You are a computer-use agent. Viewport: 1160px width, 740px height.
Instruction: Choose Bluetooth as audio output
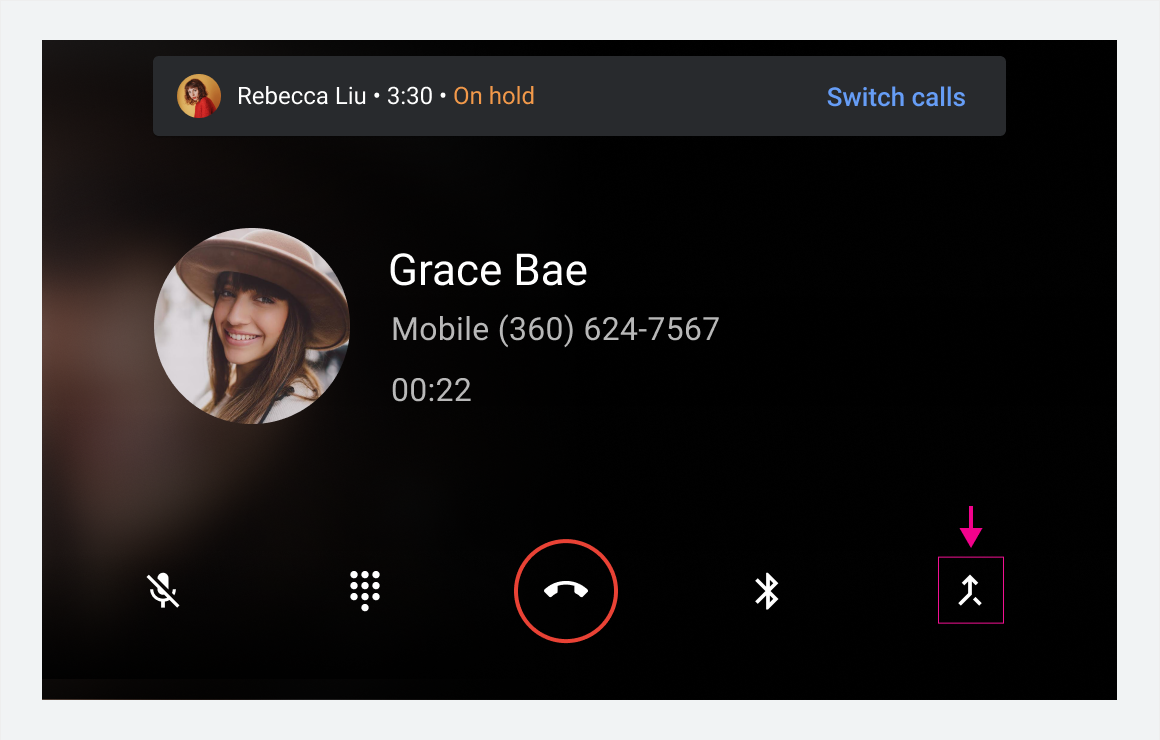click(x=768, y=591)
